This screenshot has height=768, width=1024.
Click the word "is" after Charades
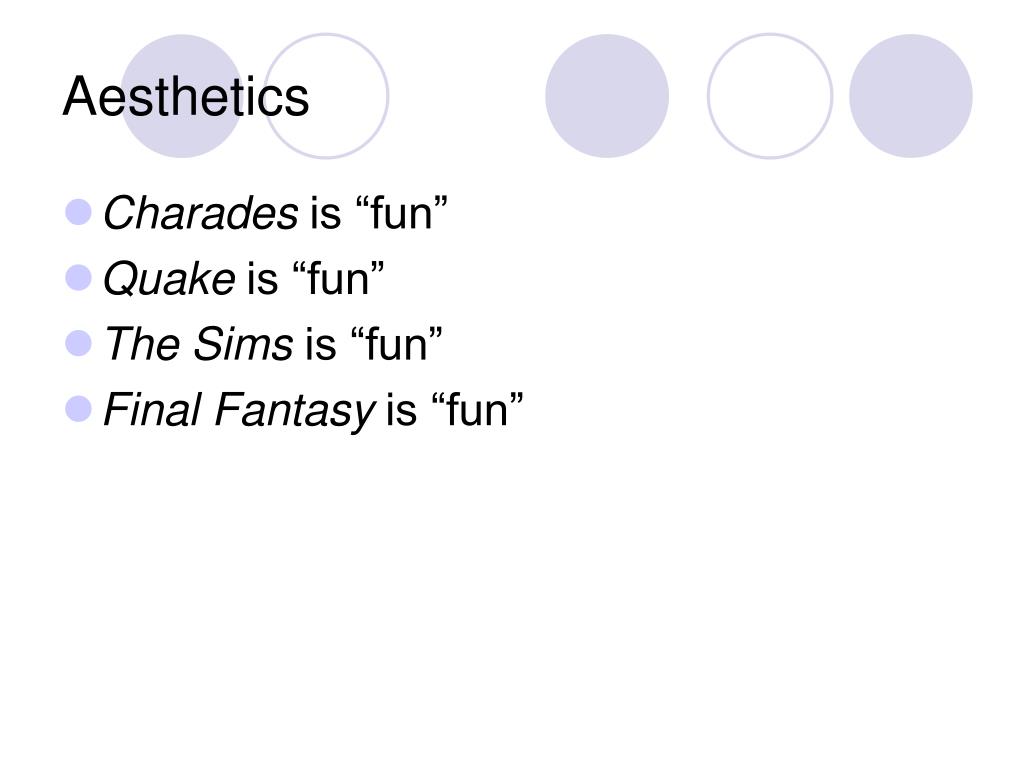click(x=325, y=213)
